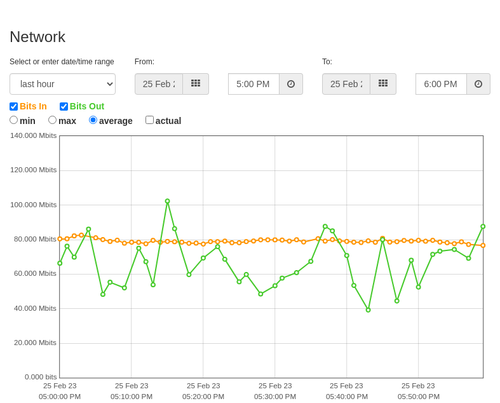Viewport: 500px width, 403px height.
Task: Click the 05:00:00 PM time axis label
Action: (60, 397)
